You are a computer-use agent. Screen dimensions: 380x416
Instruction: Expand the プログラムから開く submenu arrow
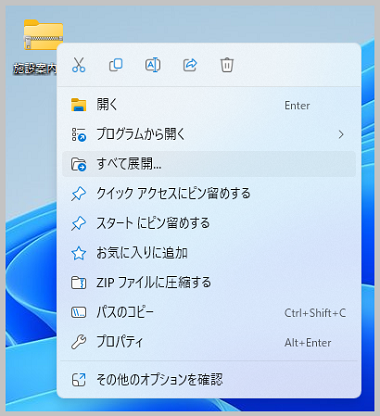(x=341, y=135)
